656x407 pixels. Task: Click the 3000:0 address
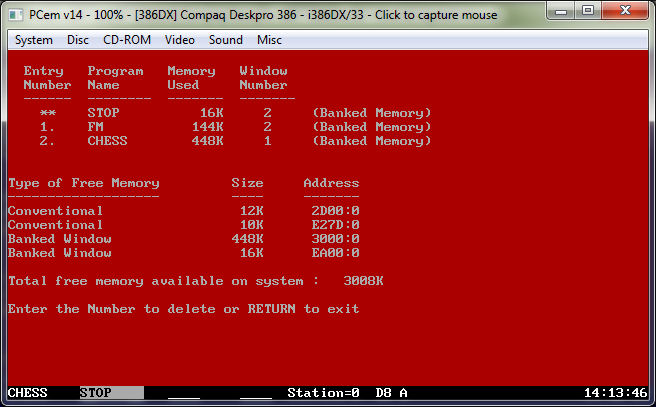click(x=336, y=239)
